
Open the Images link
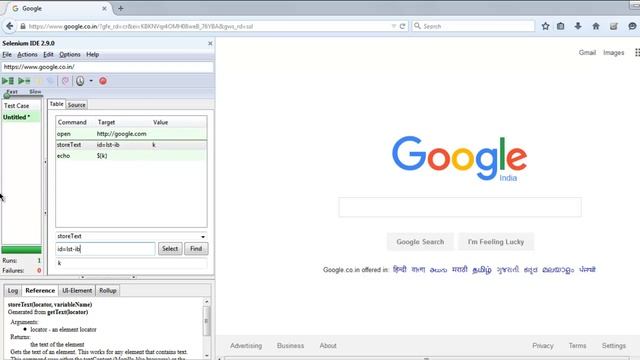[613, 53]
